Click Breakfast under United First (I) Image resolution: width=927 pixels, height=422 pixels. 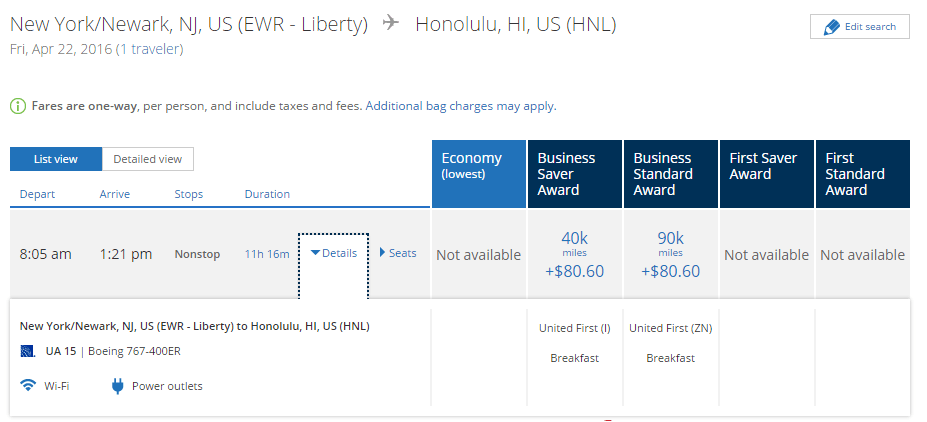click(x=575, y=358)
